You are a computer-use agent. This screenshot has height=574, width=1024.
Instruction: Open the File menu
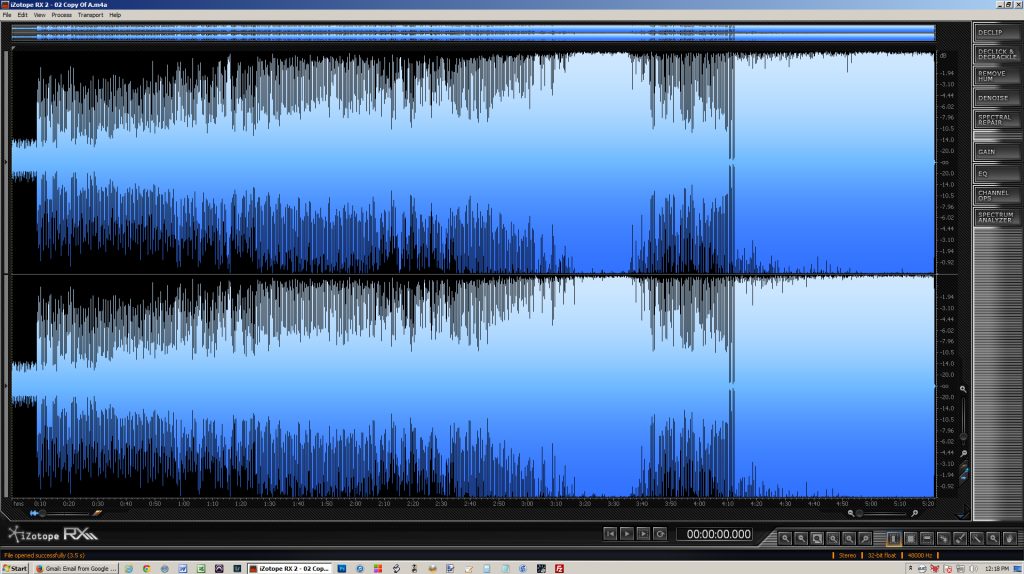coord(7,14)
